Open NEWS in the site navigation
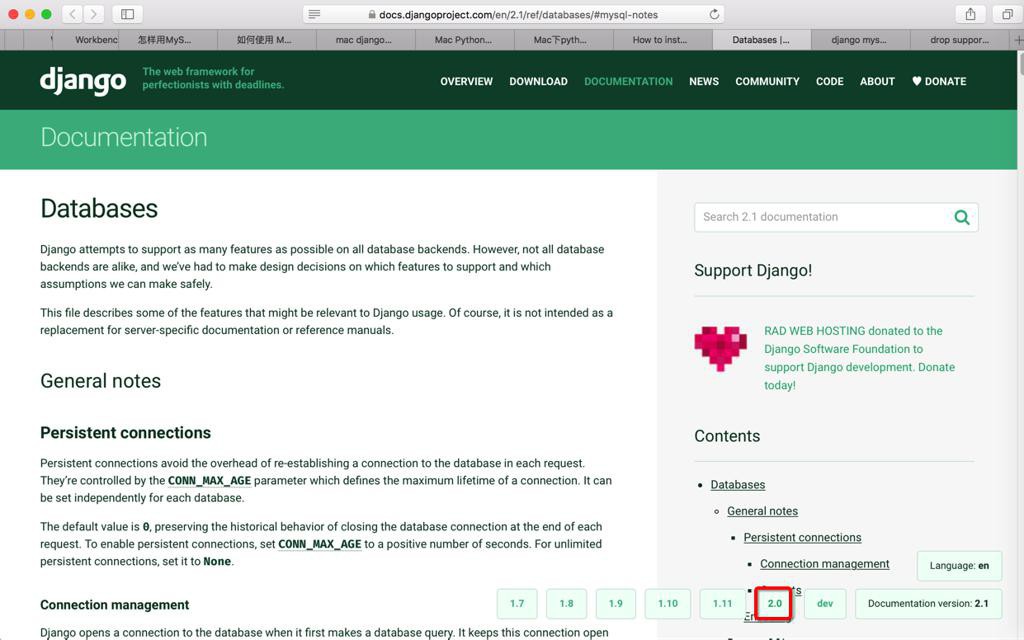 704,82
